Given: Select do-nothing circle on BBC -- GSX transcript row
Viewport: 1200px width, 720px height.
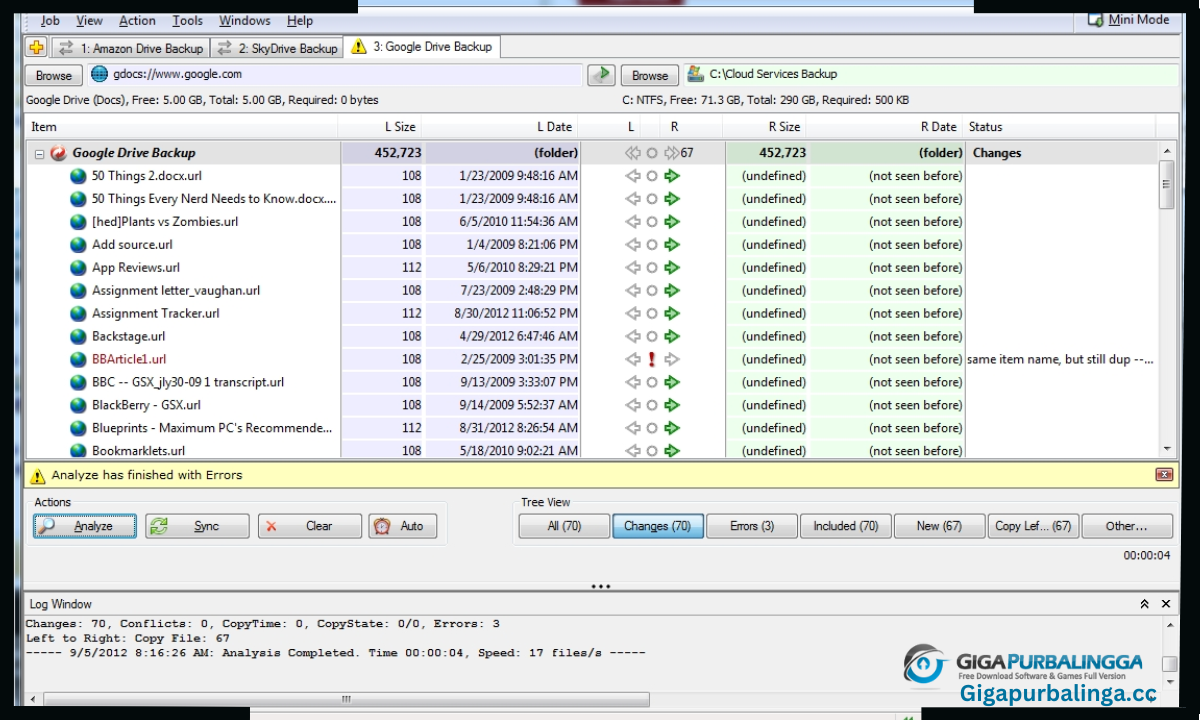Looking at the screenshot, I should coord(652,383).
